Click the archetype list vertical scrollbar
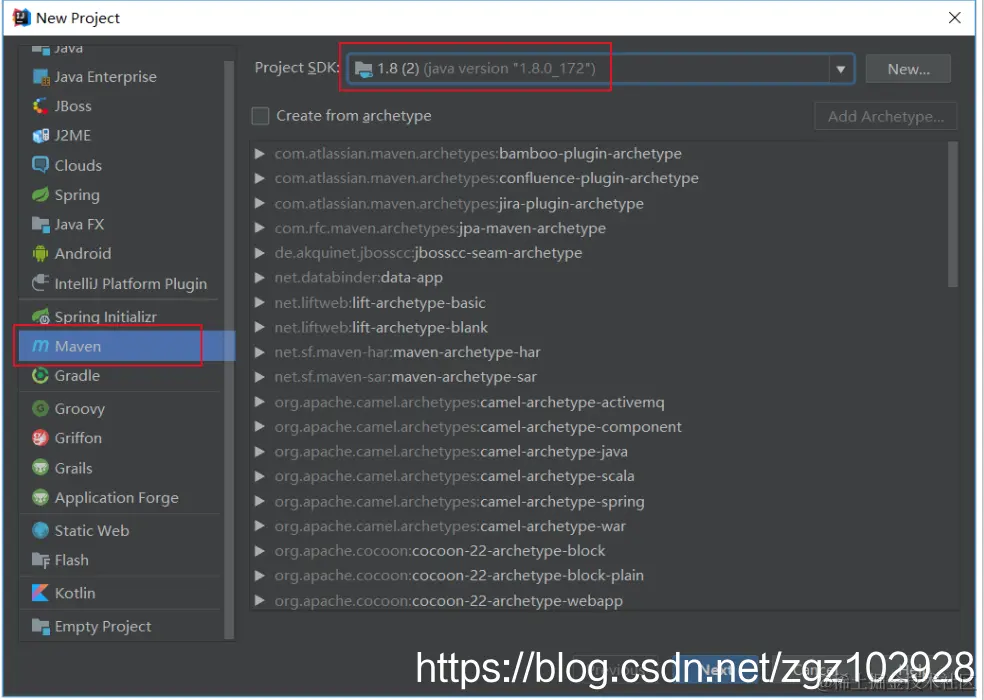Screen dimensions: 984x700 point(953,215)
